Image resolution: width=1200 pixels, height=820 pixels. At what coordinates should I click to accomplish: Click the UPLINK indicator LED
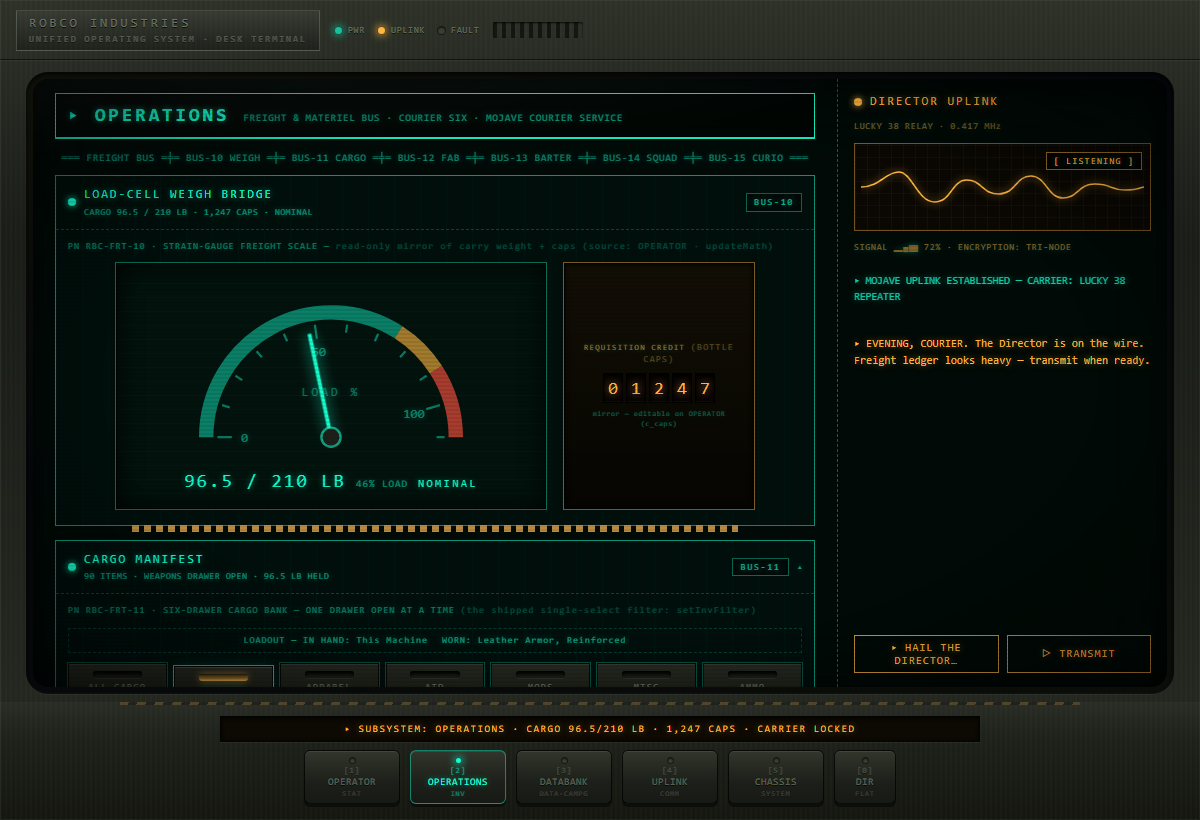pyautogui.click(x=381, y=30)
